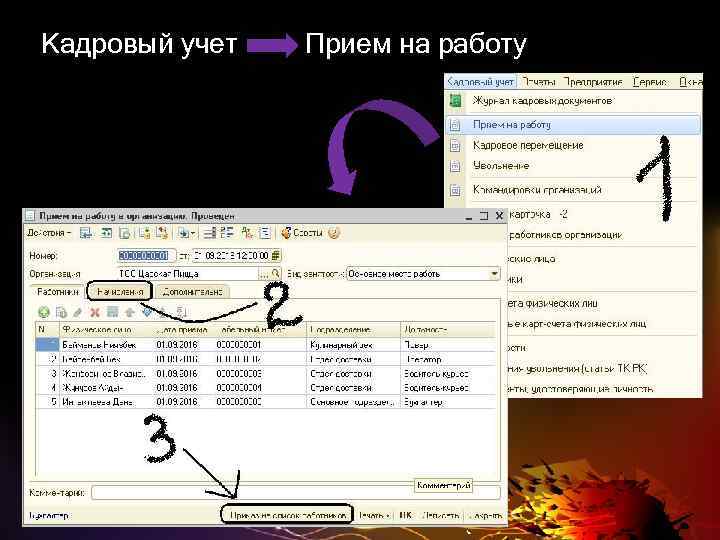Click the first toolbar icon after Действия
720x540 pixels.
pos(86,233)
